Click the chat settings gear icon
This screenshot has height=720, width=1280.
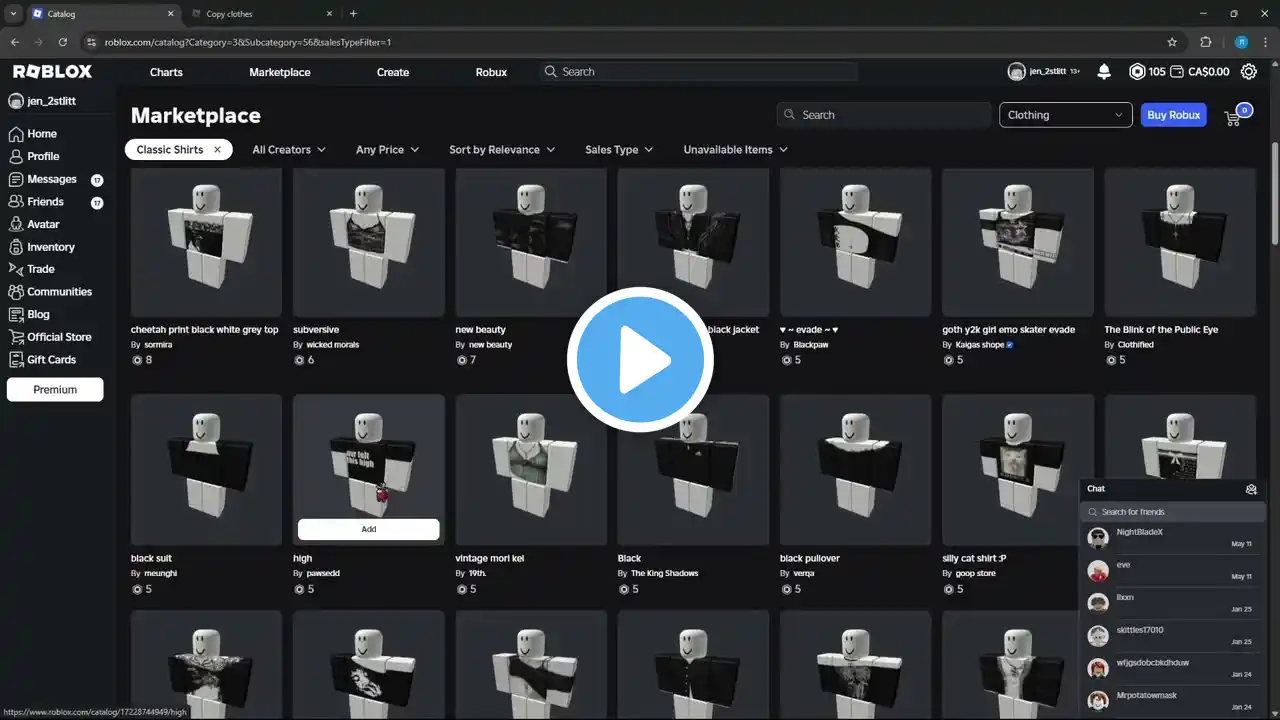tap(1251, 489)
